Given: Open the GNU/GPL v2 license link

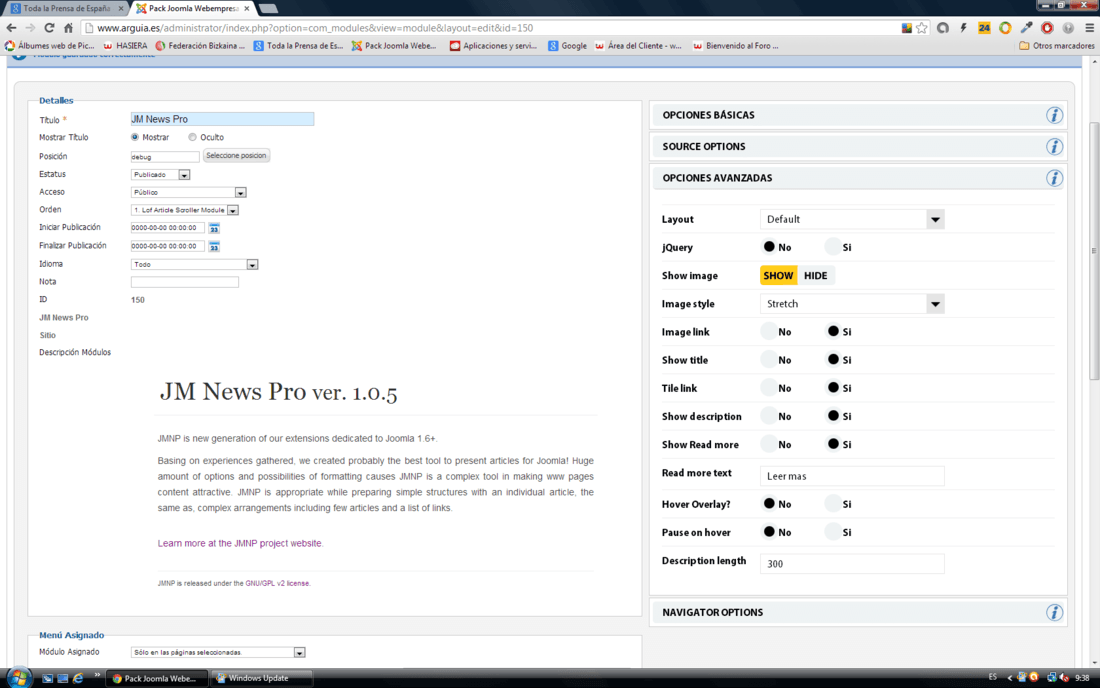Looking at the screenshot, I should click(x=277, y=584).
